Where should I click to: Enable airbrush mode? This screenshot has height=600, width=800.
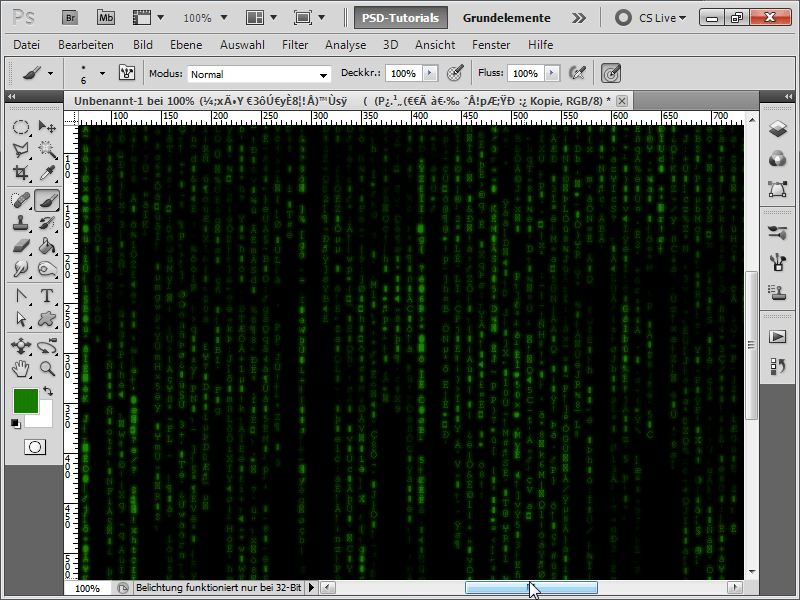pos(577,73)
